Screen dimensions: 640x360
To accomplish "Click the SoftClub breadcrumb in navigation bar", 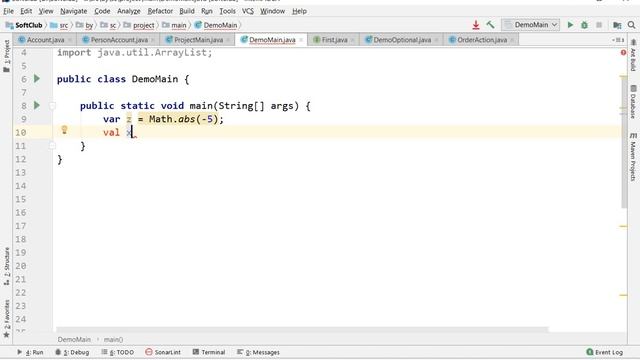I will 24,25.
